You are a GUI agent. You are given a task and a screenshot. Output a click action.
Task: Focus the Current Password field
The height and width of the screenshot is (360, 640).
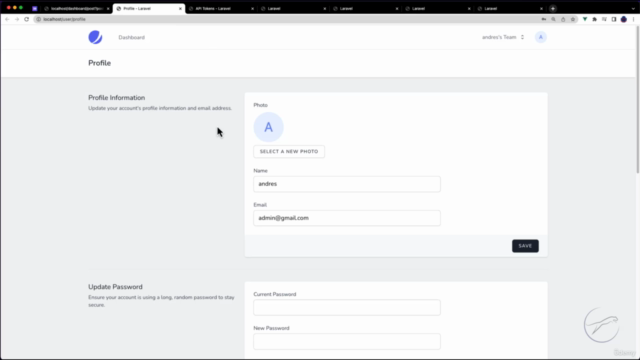(347, 307)
